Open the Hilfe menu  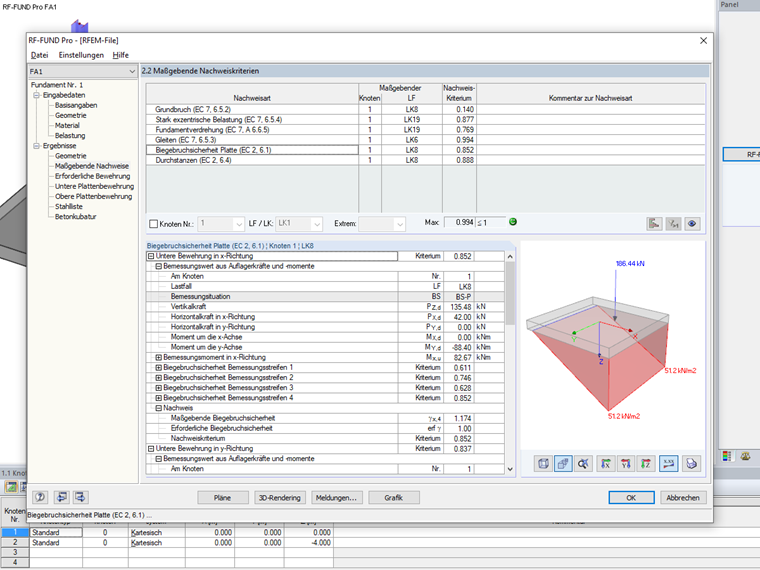click(x=121, y=55)
